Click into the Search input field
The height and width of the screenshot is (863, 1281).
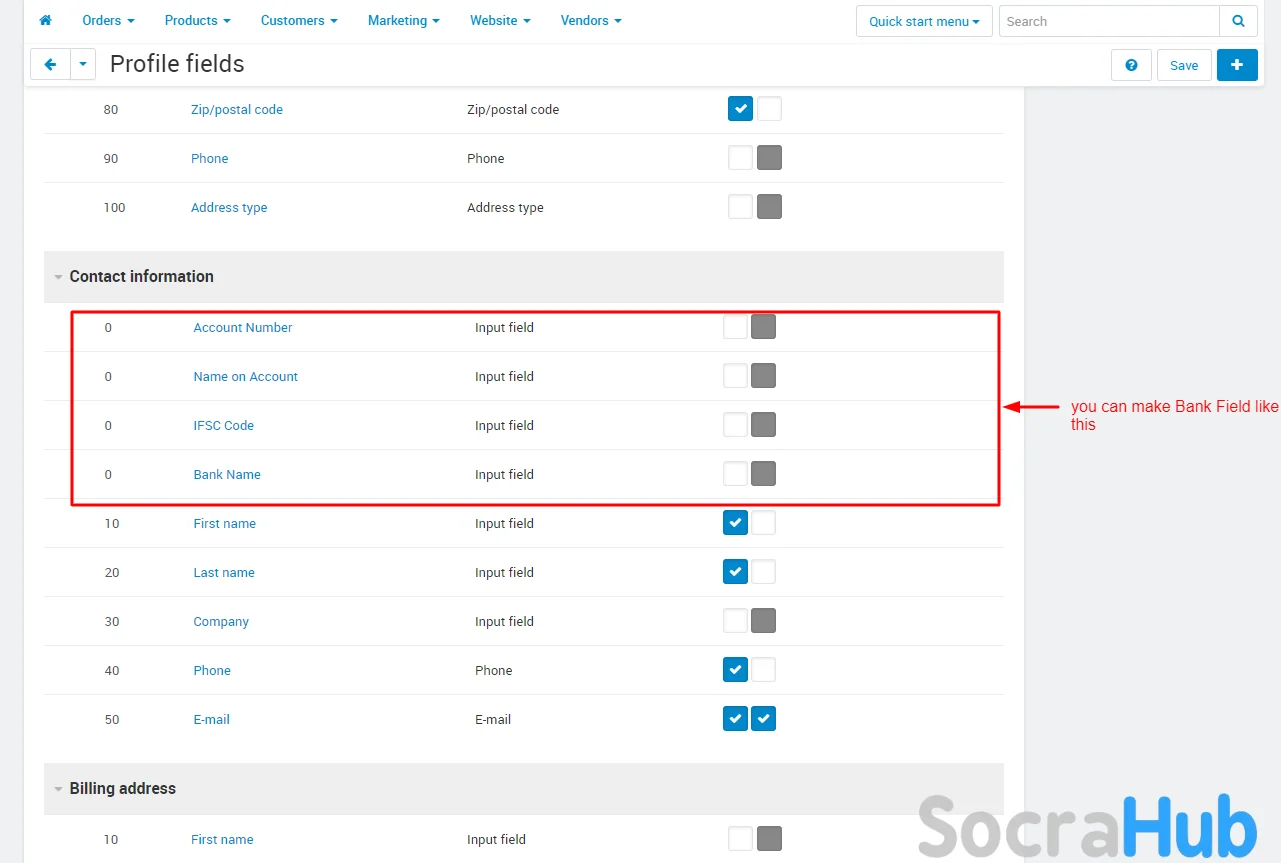coord(1108,21)
